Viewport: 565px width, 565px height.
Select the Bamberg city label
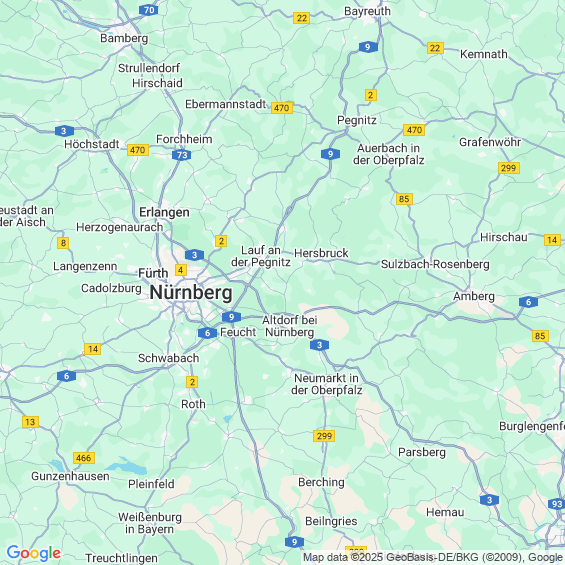click(124, 38)
